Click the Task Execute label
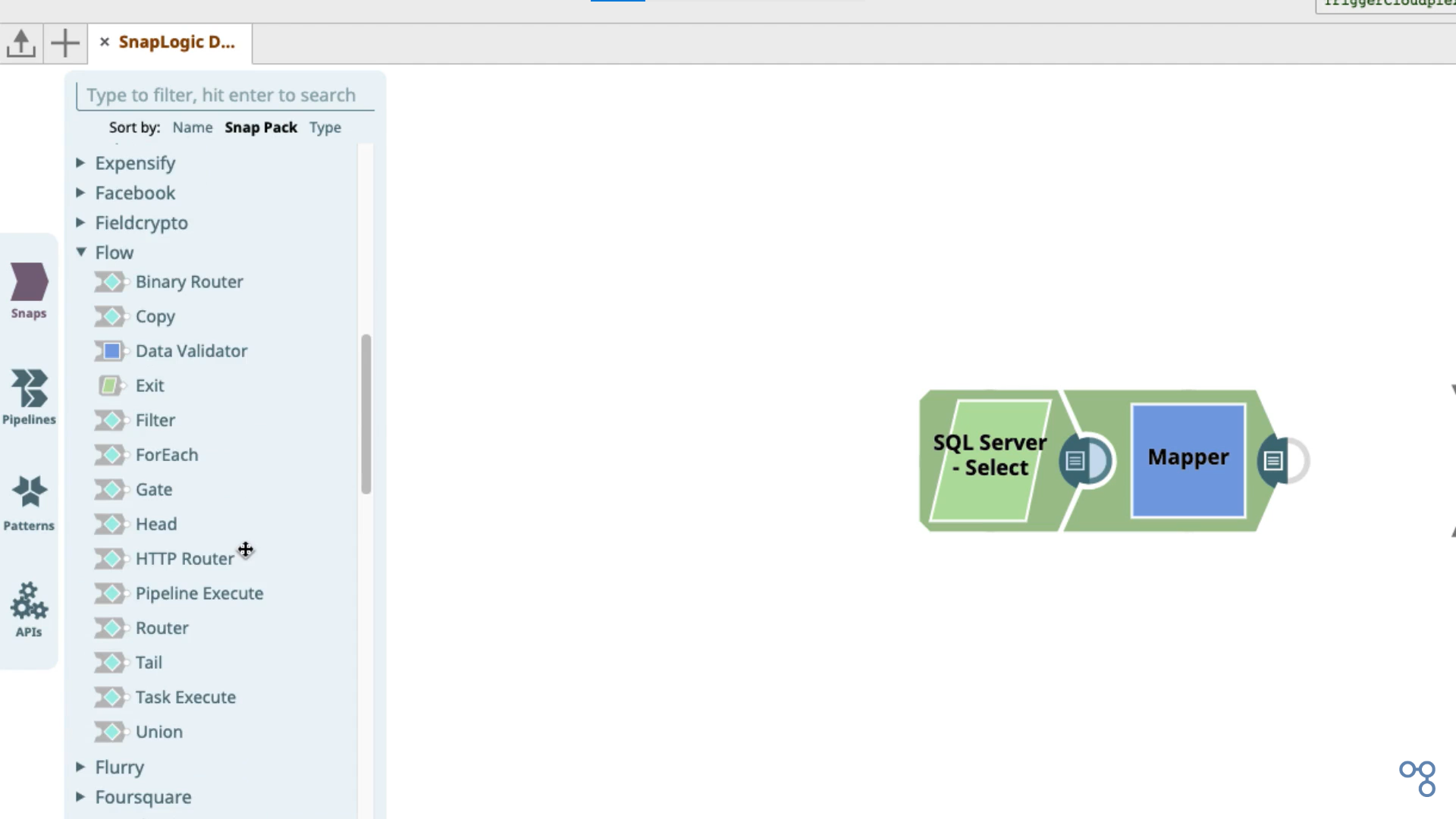 click(x=186, y=697)
